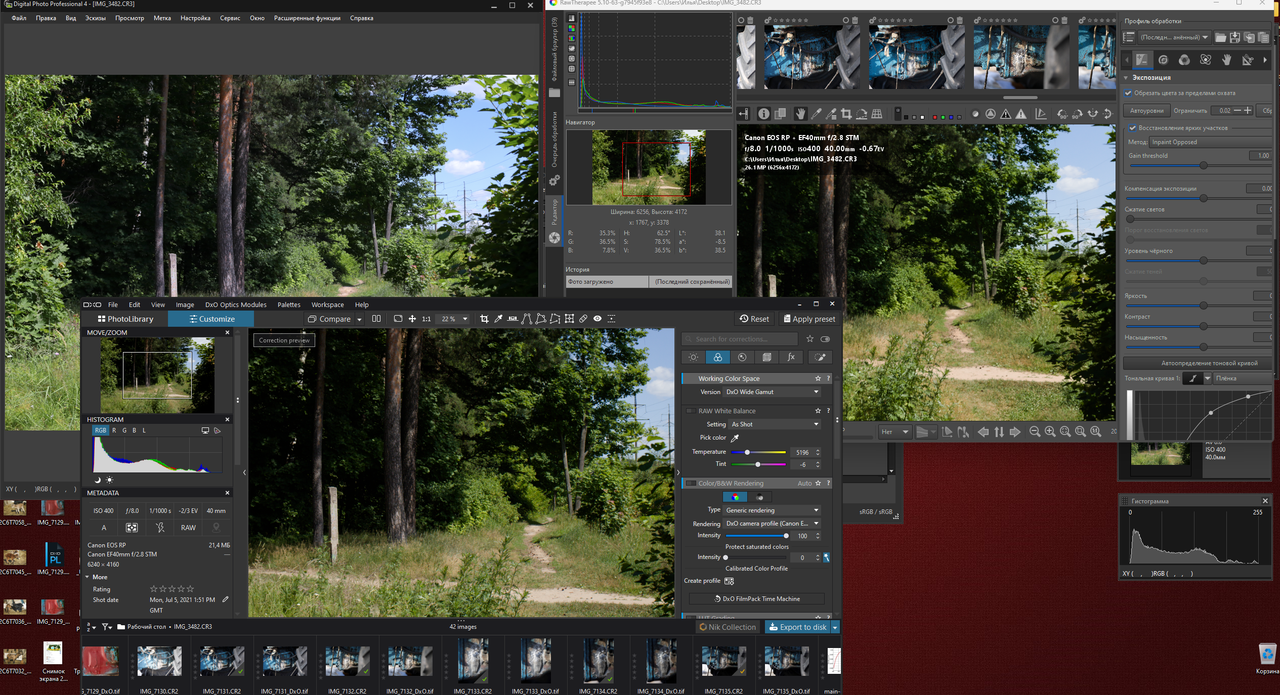Select the Crop tool in DxO toolbar

484,319
